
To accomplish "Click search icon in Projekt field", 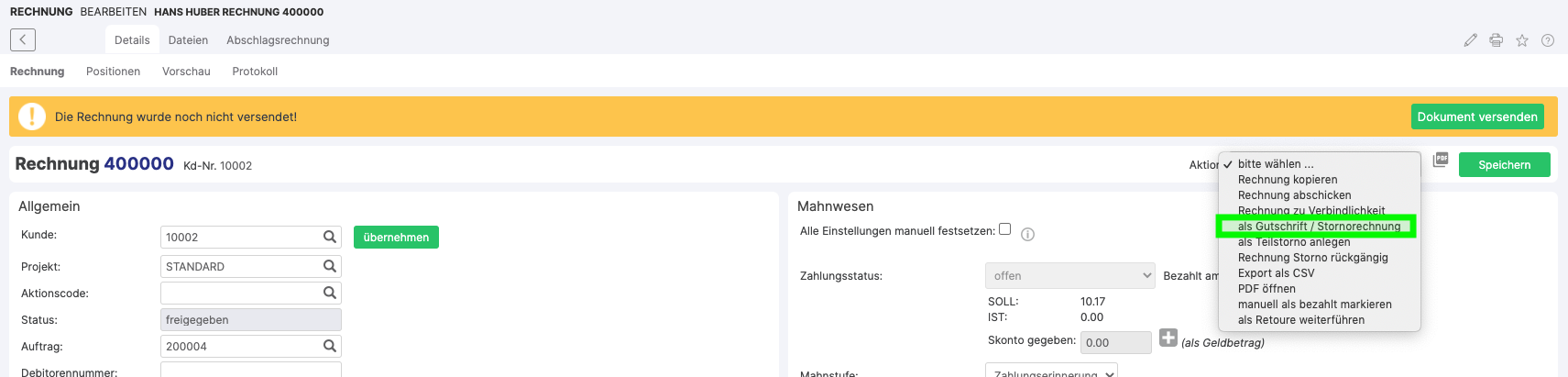I will (330, 266).
